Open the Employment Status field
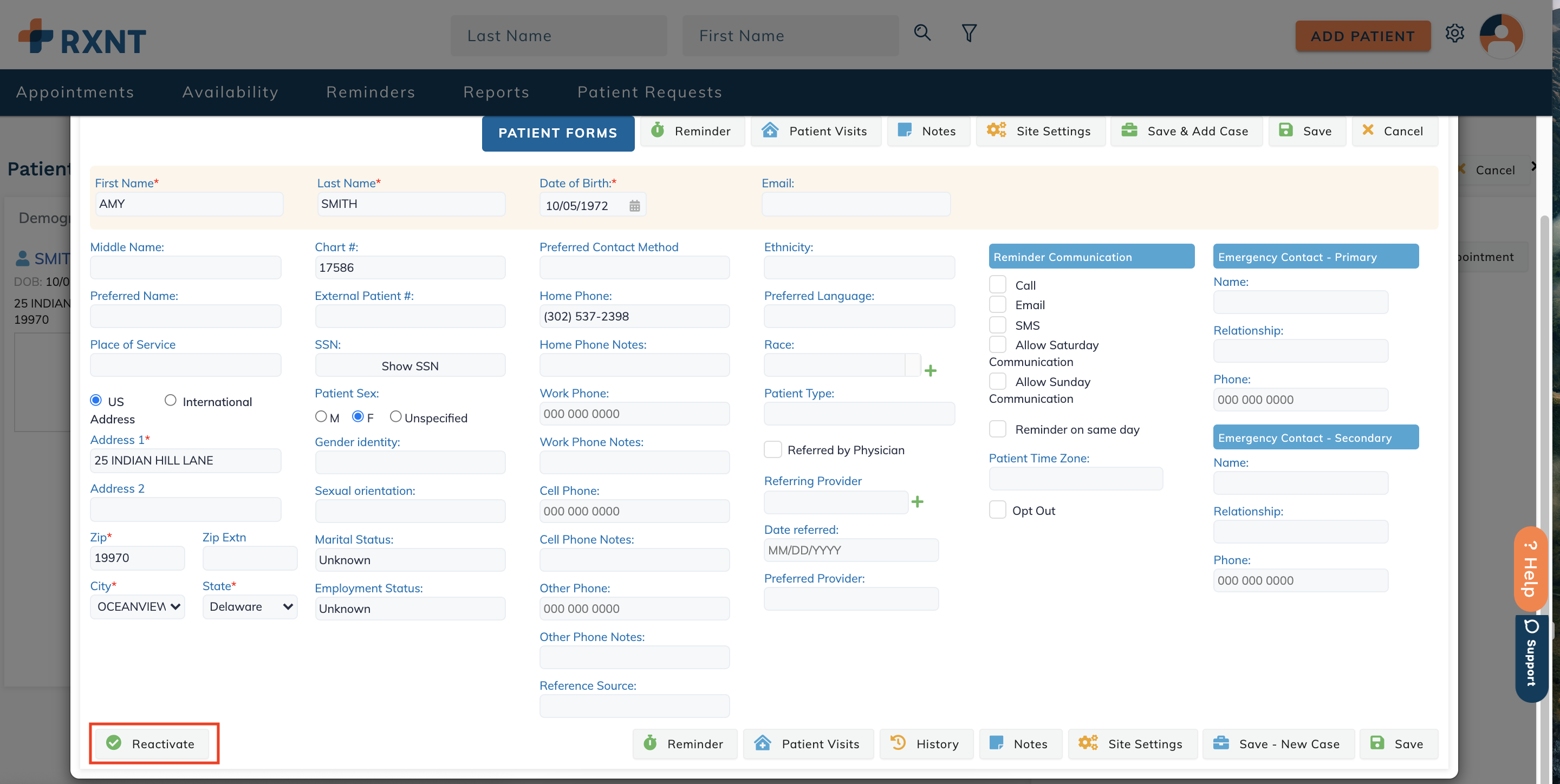Screen dimensions: 1560x784 410,609
